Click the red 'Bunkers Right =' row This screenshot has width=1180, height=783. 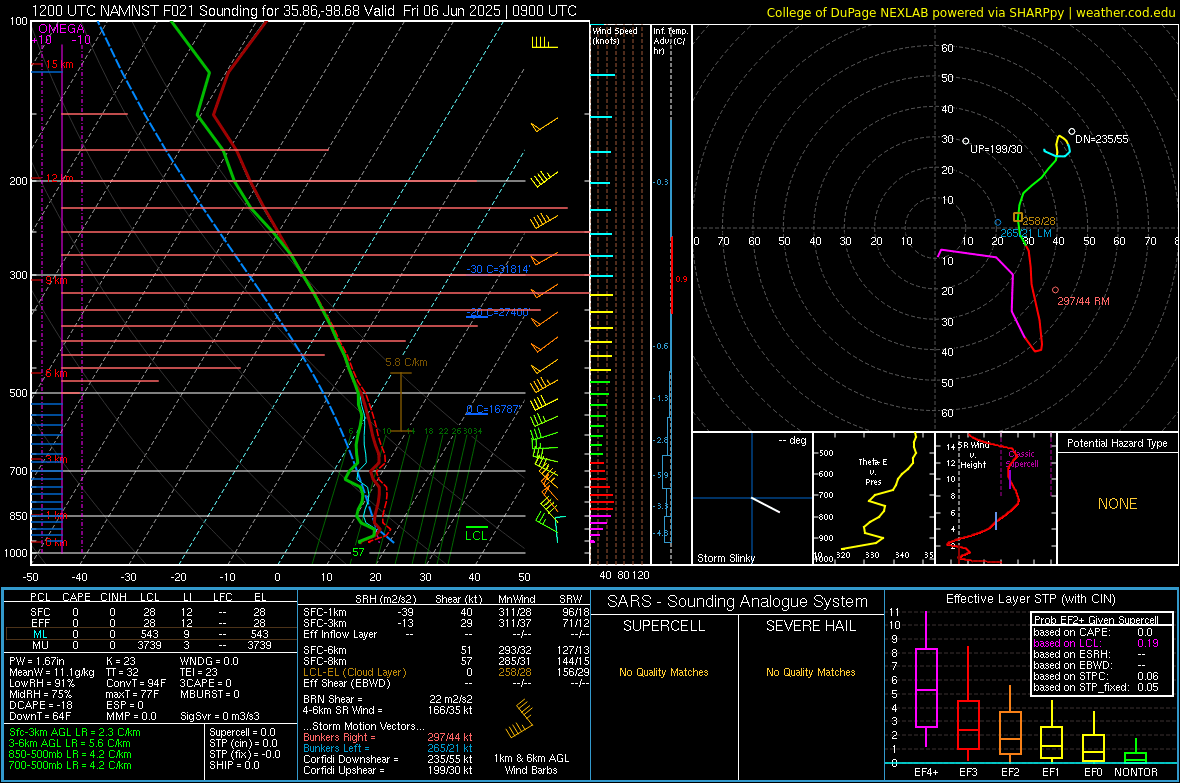(x=388, y=738)
